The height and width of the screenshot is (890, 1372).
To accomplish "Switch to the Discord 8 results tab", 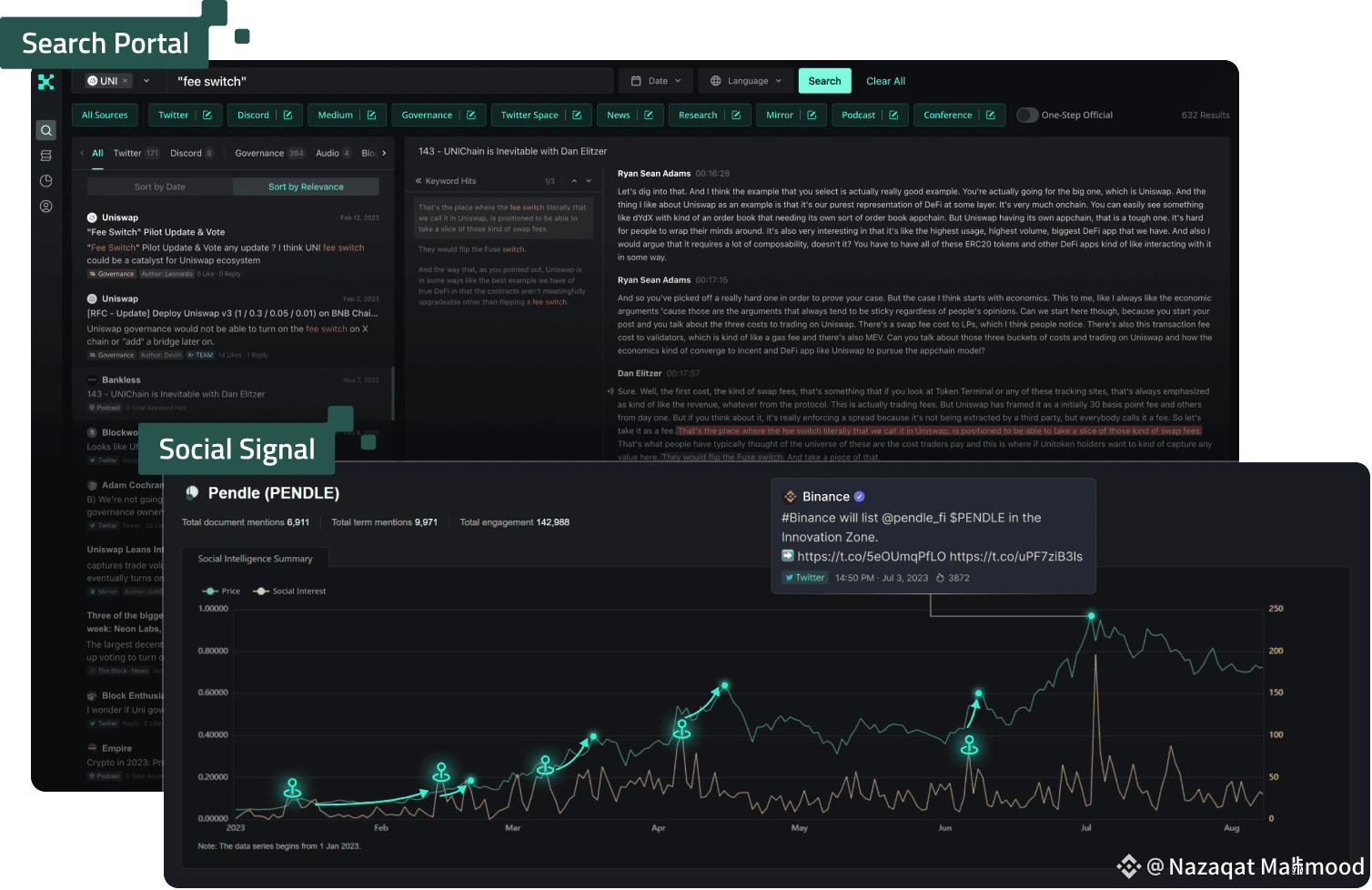I will 192,154.
